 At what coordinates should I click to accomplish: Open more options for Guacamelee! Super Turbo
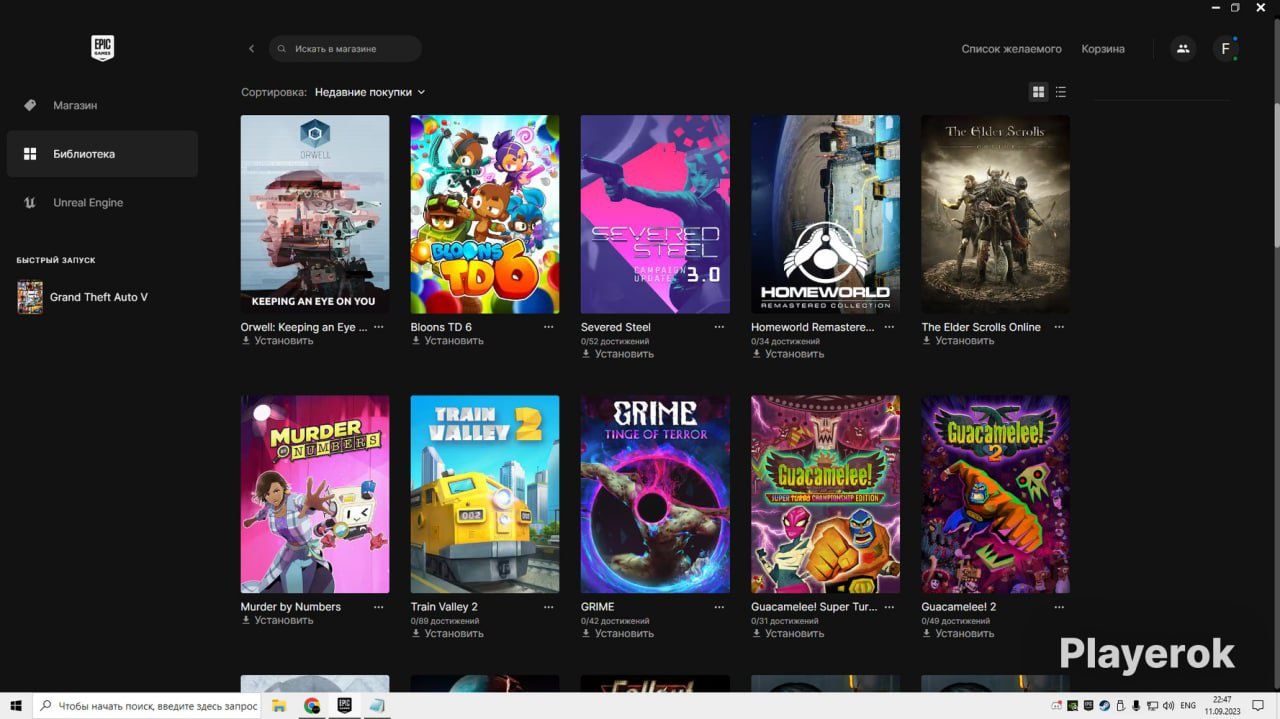pos(889,607)
